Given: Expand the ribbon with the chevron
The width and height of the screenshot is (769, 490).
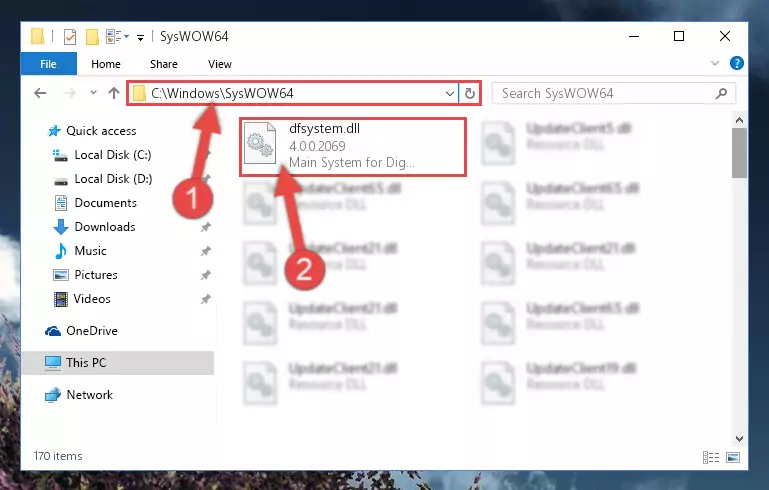Looking at the screenshot, I should (x=715, y=63).
